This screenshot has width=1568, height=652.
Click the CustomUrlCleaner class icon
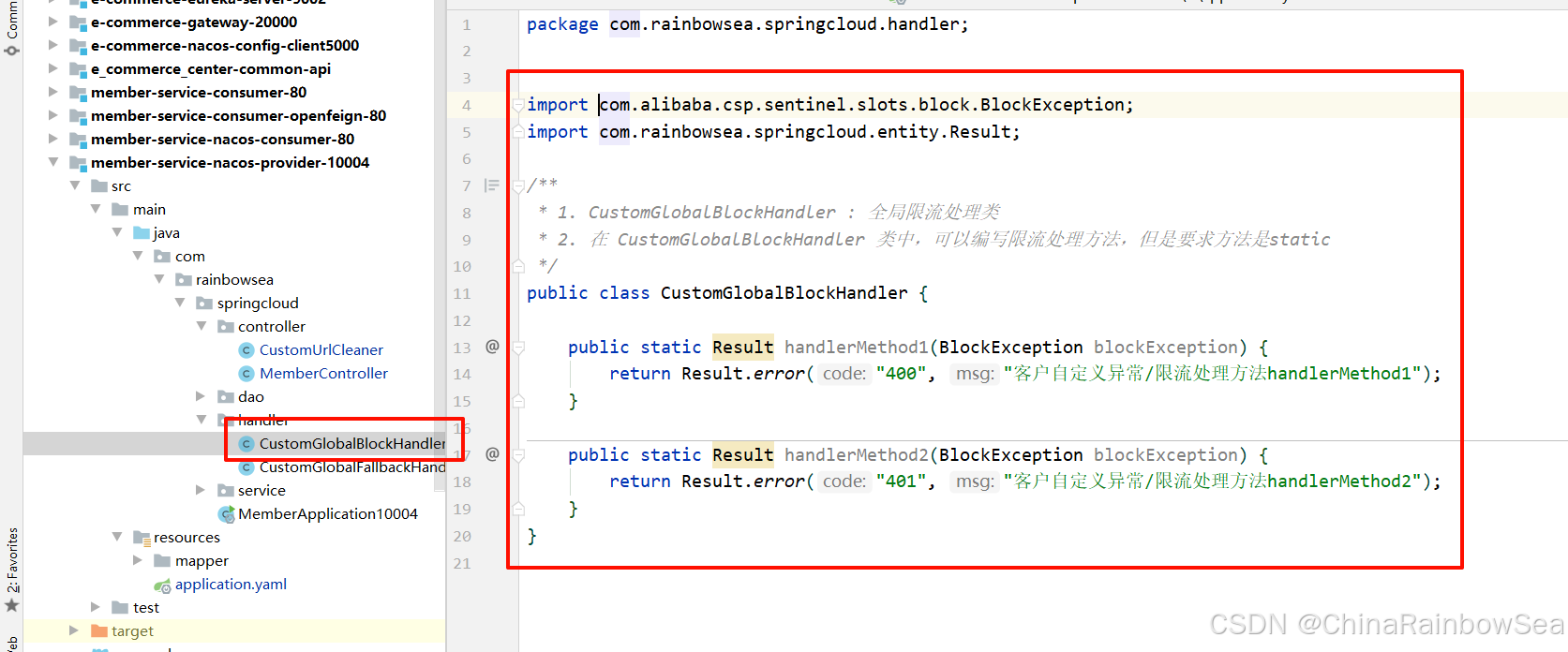pyautogui.click(x=246, y=349)
